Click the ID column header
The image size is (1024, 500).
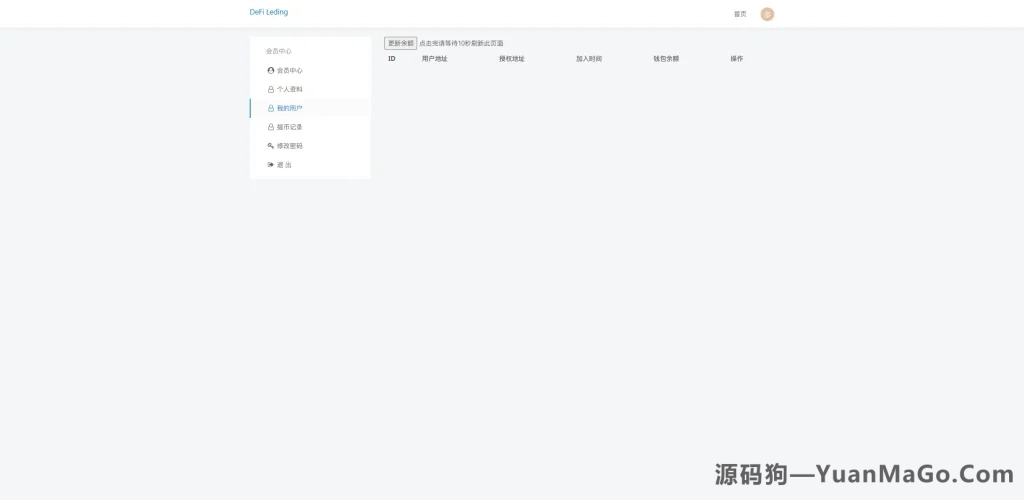click(392, 59)
